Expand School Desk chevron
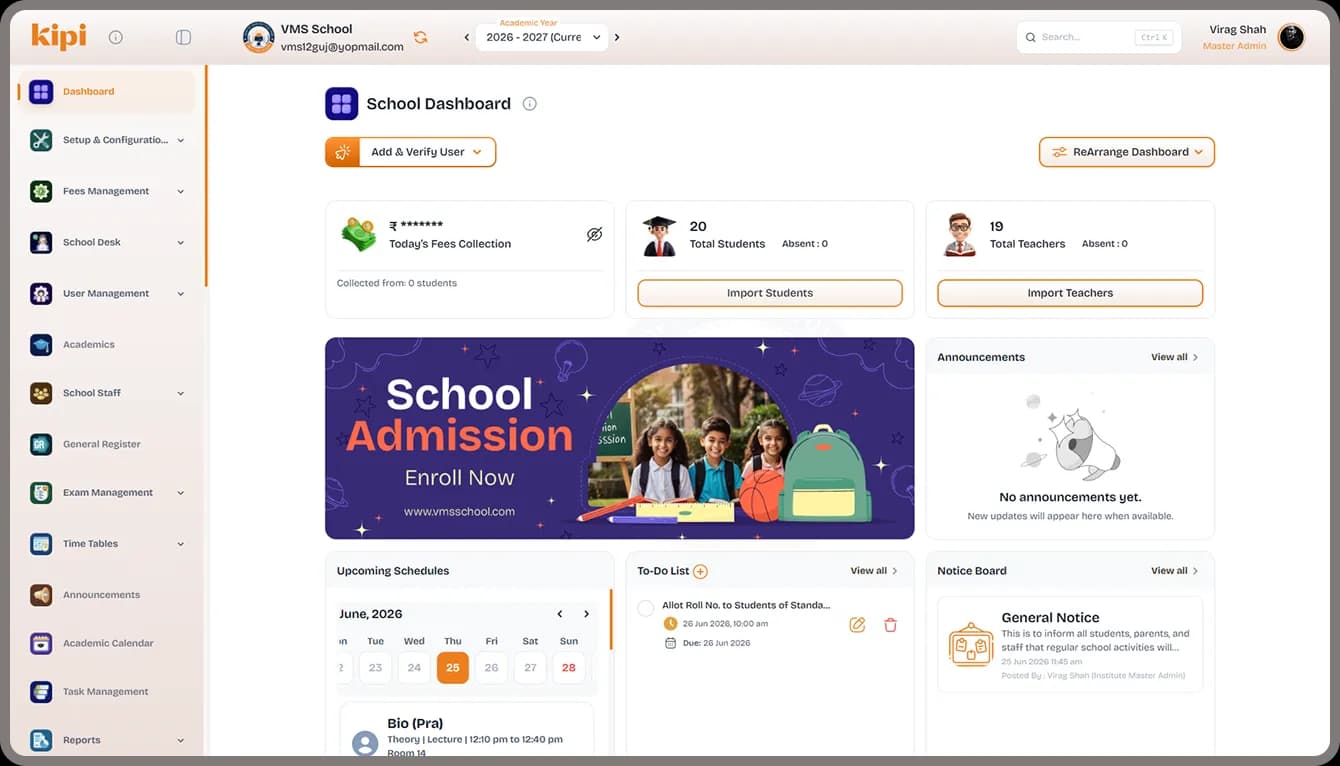This screenshot has height=766, width=1340. (181, 243)
